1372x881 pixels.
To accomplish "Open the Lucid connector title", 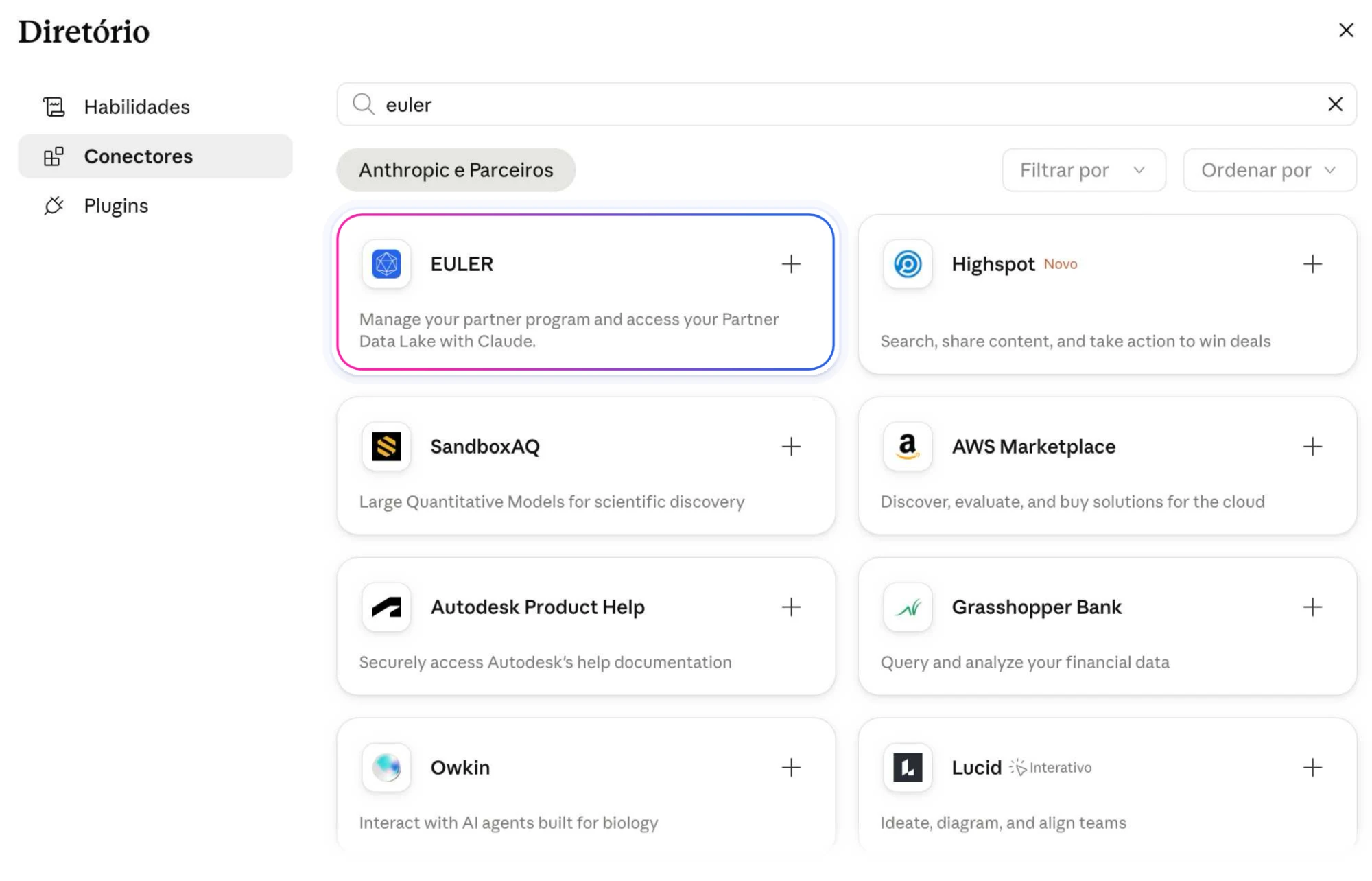I will point(976,768).
